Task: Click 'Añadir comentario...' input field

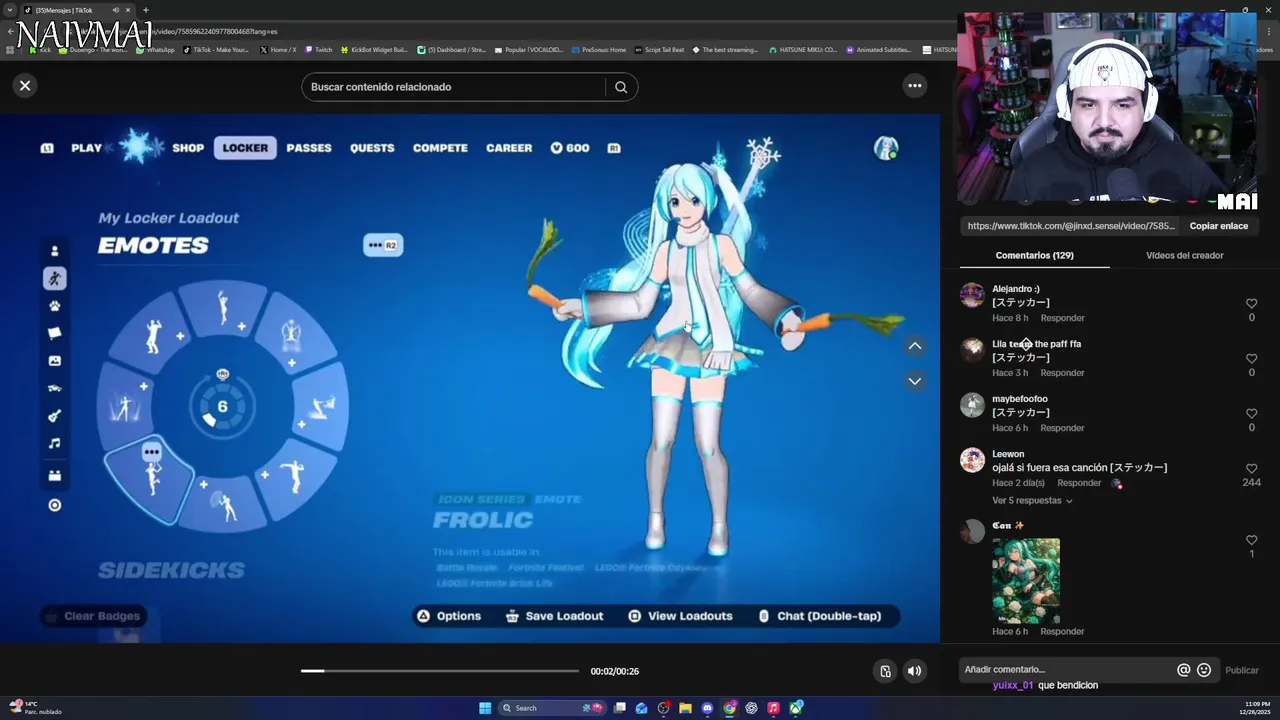Action: tap(1065, 670)
